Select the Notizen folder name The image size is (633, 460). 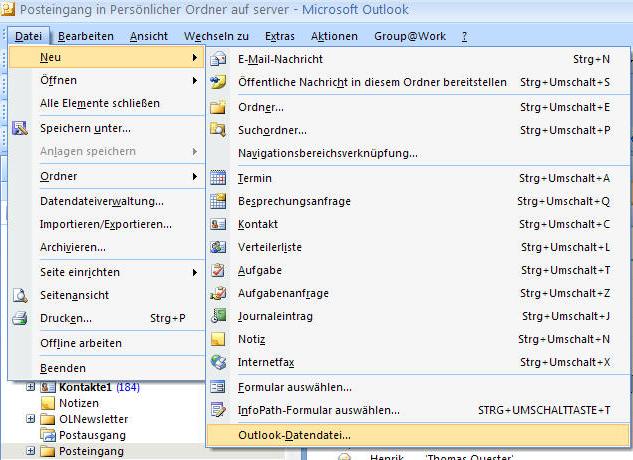pos(79,403)
